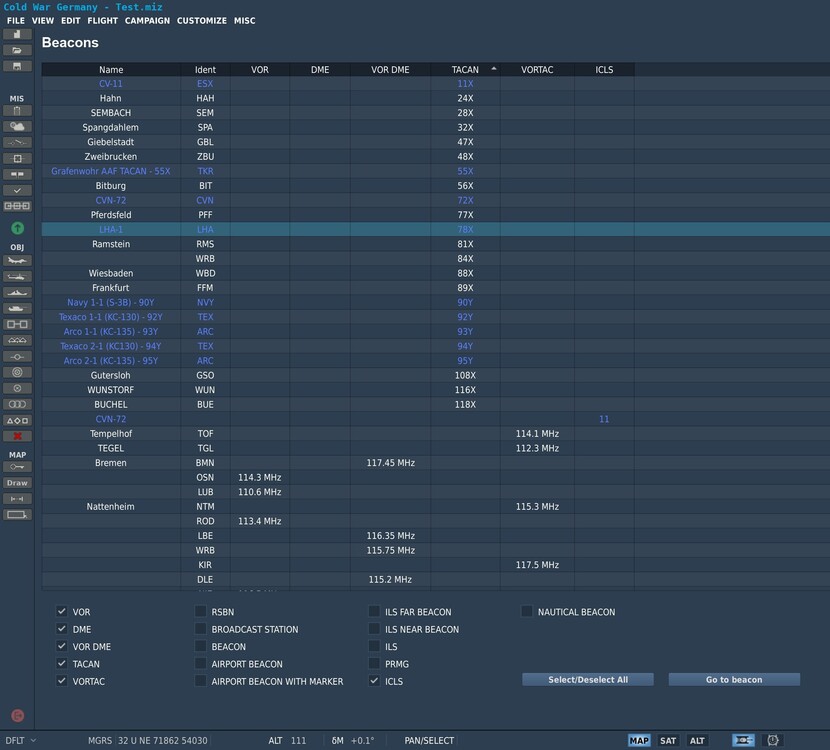Click the new mission file icon
830x750 pixels.
pos(17,34)
